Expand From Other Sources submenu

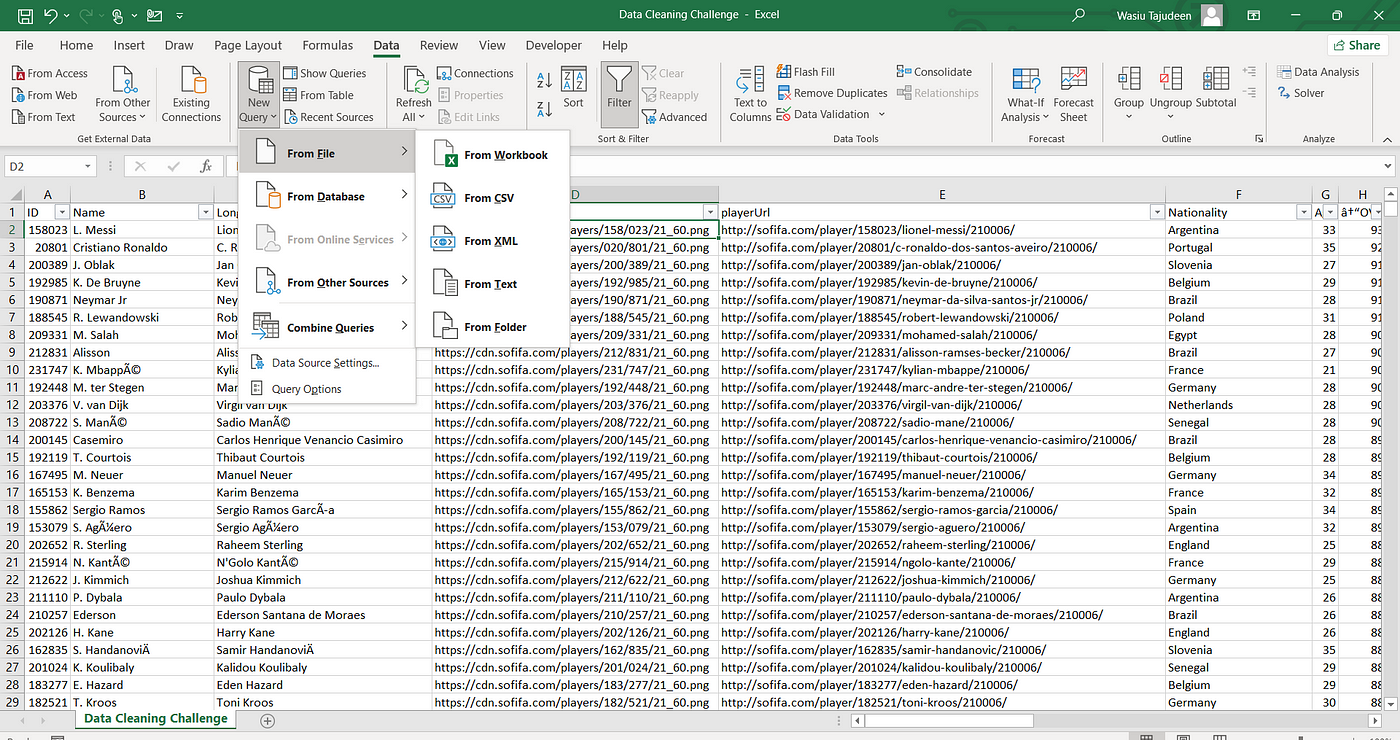(x=327, y=283)
